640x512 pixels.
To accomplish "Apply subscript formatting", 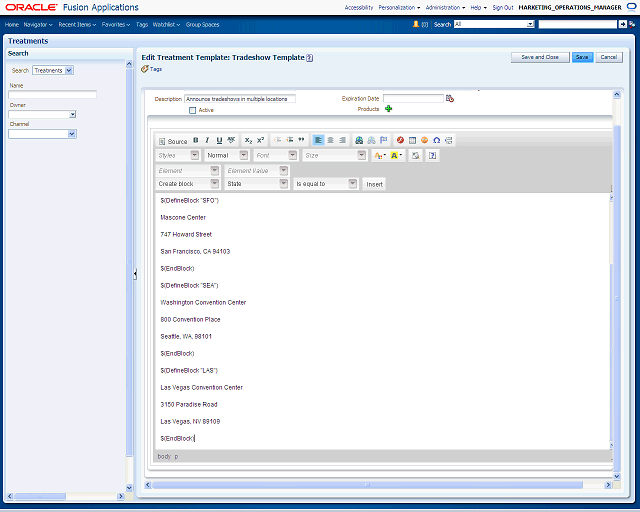I will (248, 140).
